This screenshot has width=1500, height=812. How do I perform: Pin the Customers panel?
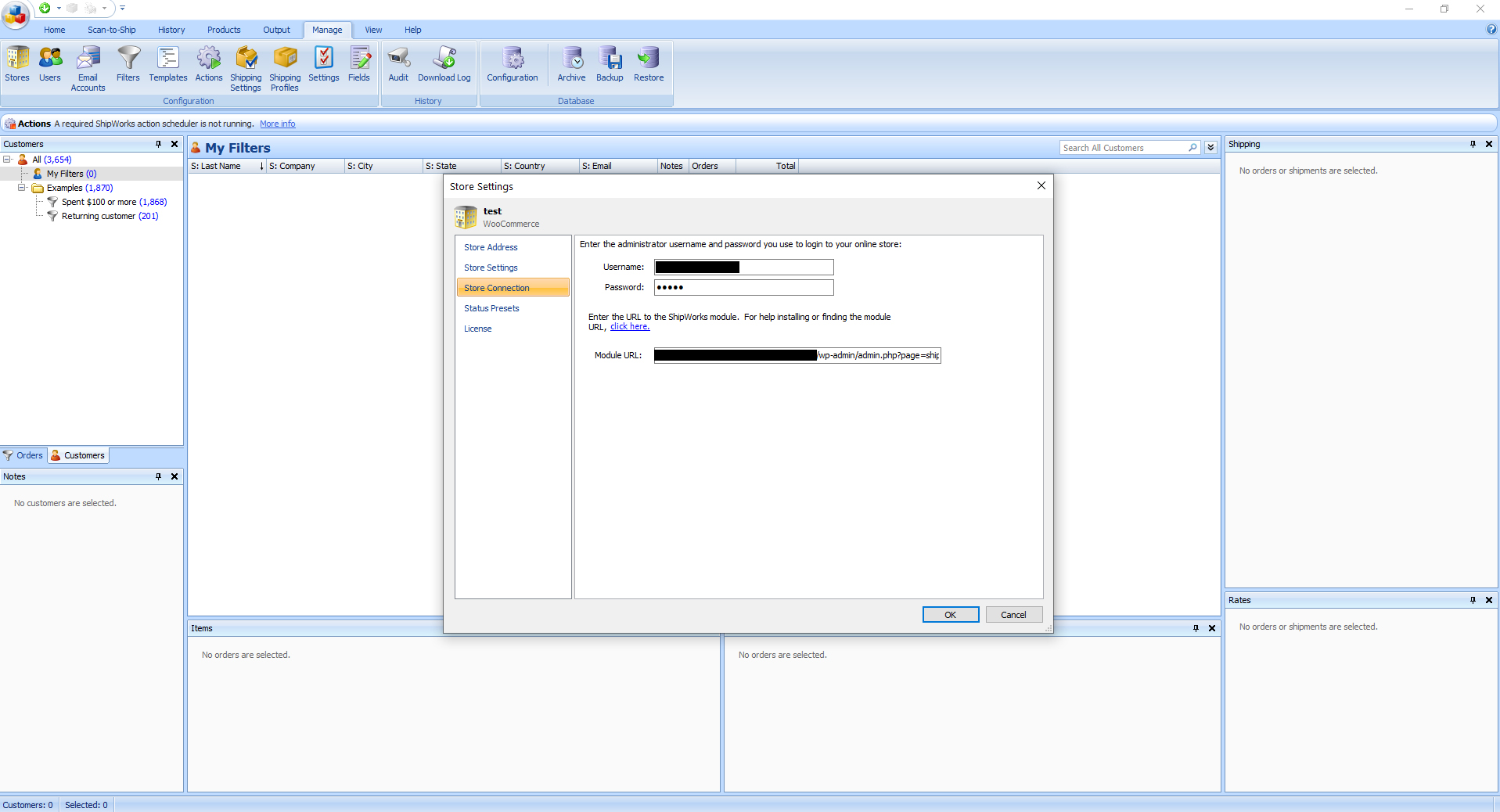point(158,144)
